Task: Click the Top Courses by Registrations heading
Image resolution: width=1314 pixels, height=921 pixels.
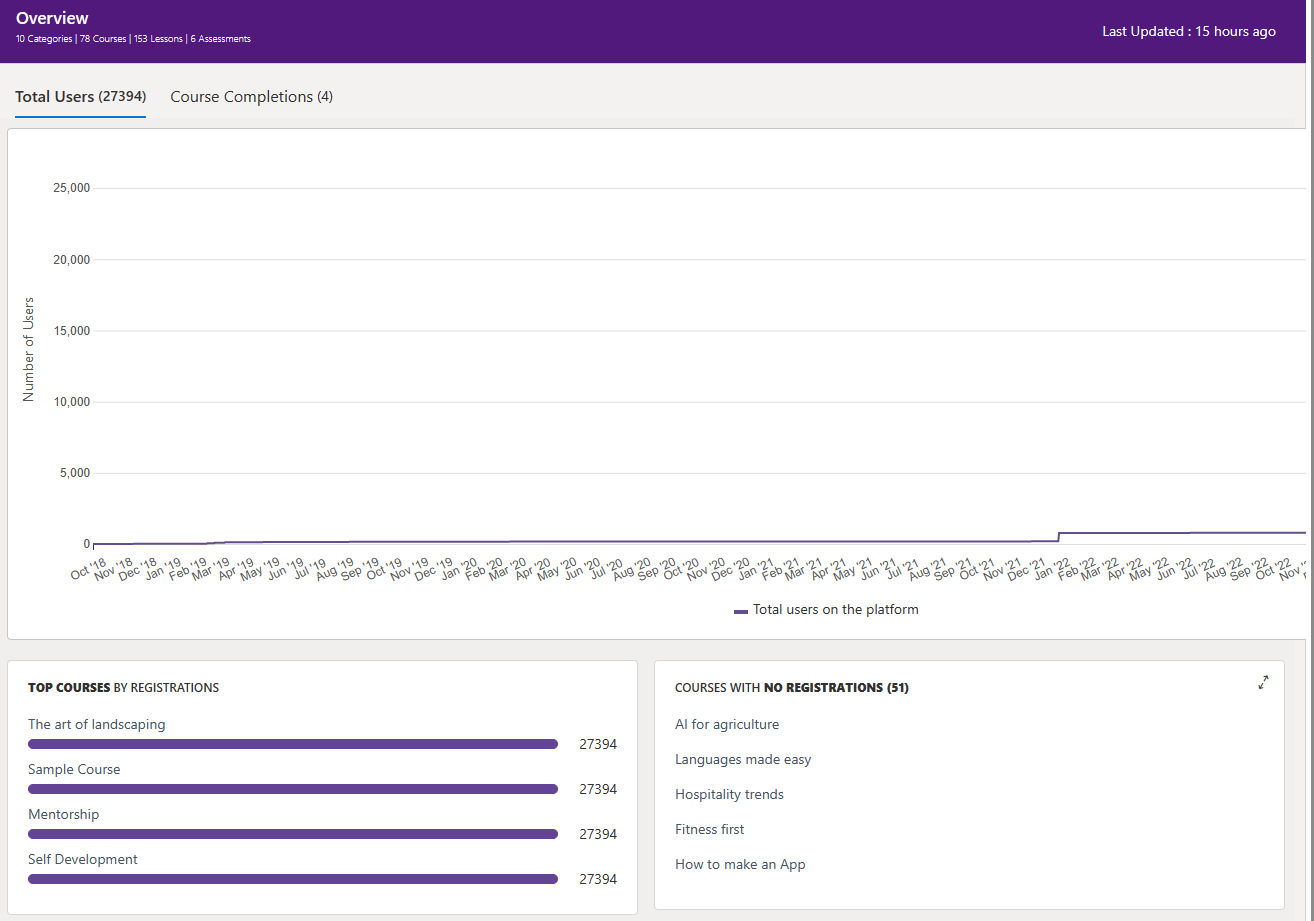Action: pos(123,688)
